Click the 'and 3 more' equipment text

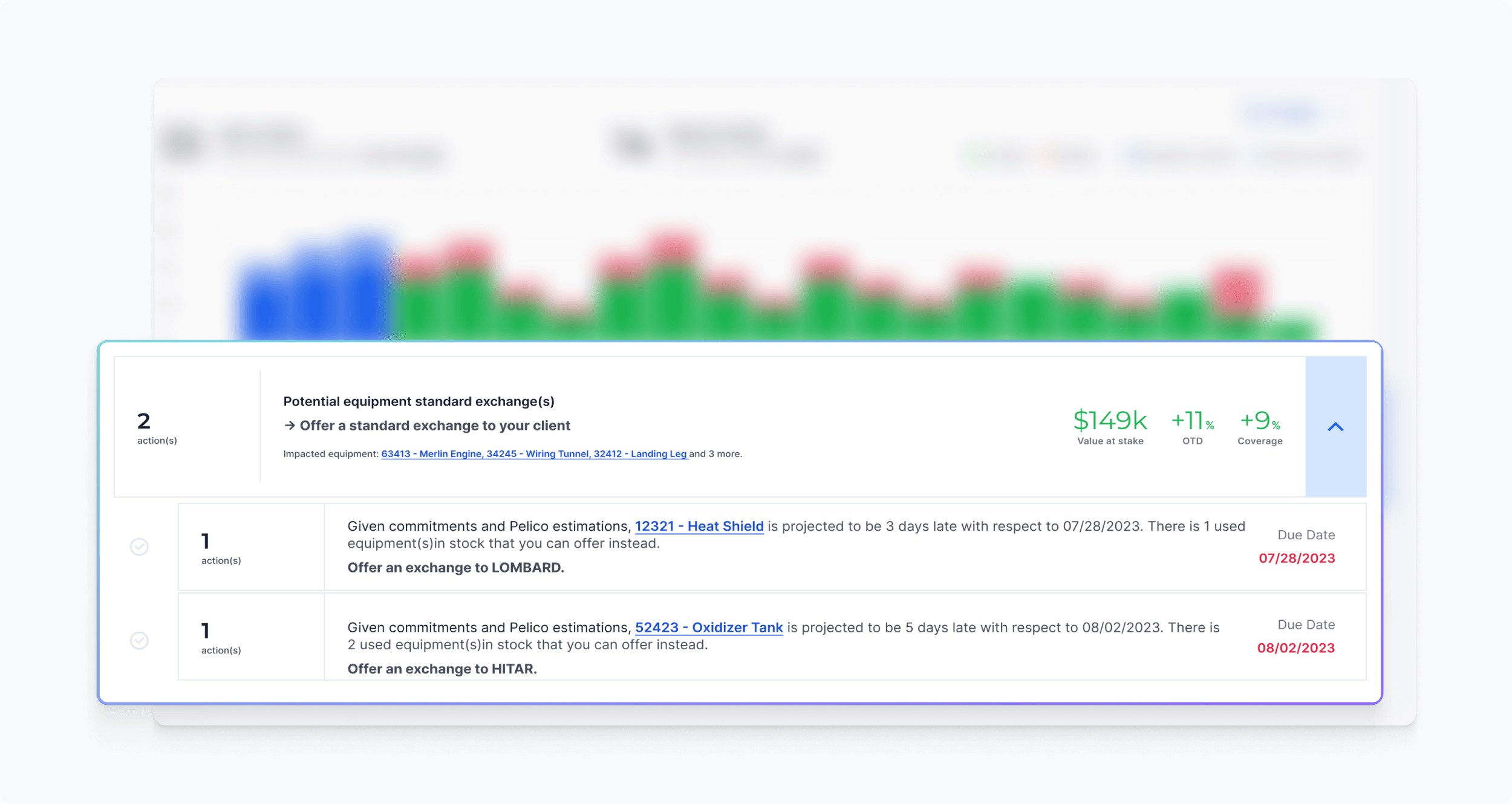tap(715, 454)
